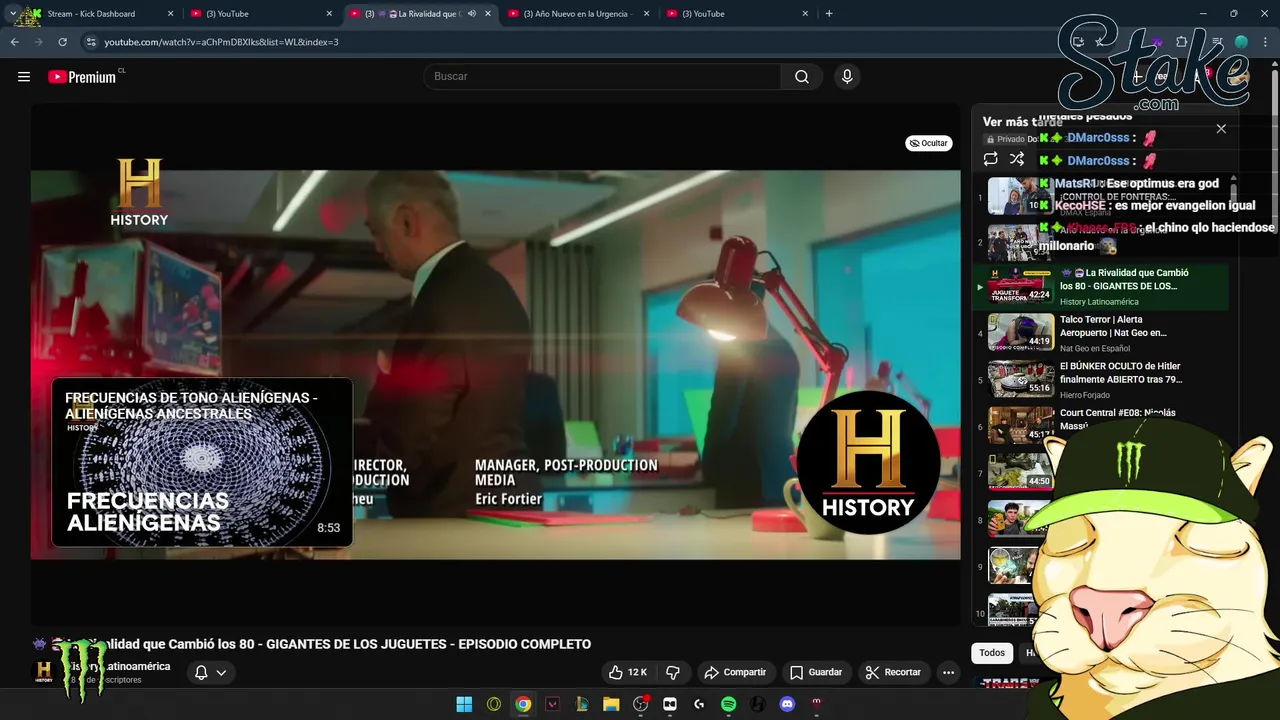The height and width of the screenshot is (720, 1280).
Task: Go back in browser history
Action: [14, 42]
